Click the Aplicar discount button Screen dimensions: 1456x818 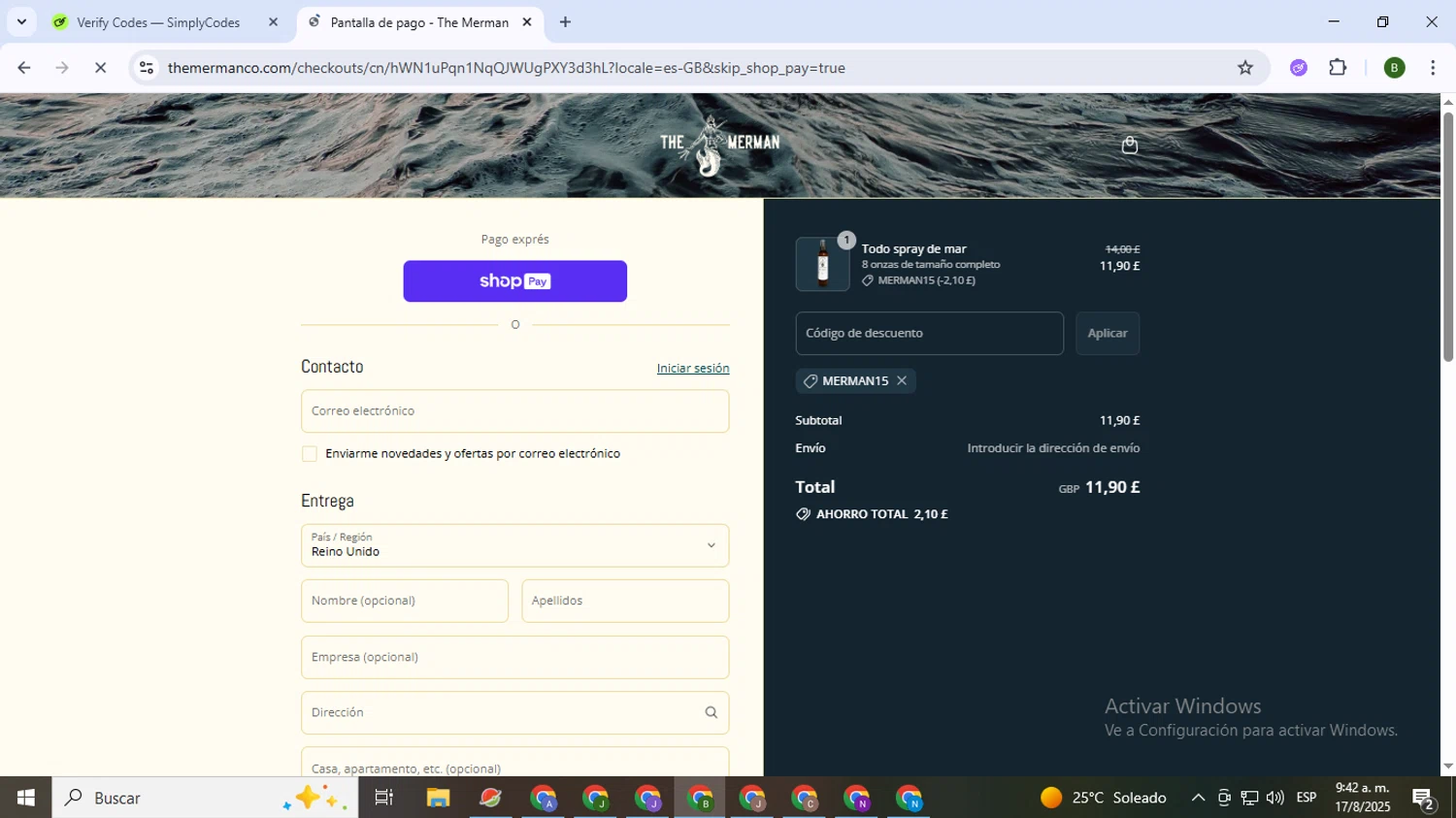pos(1108,333)
